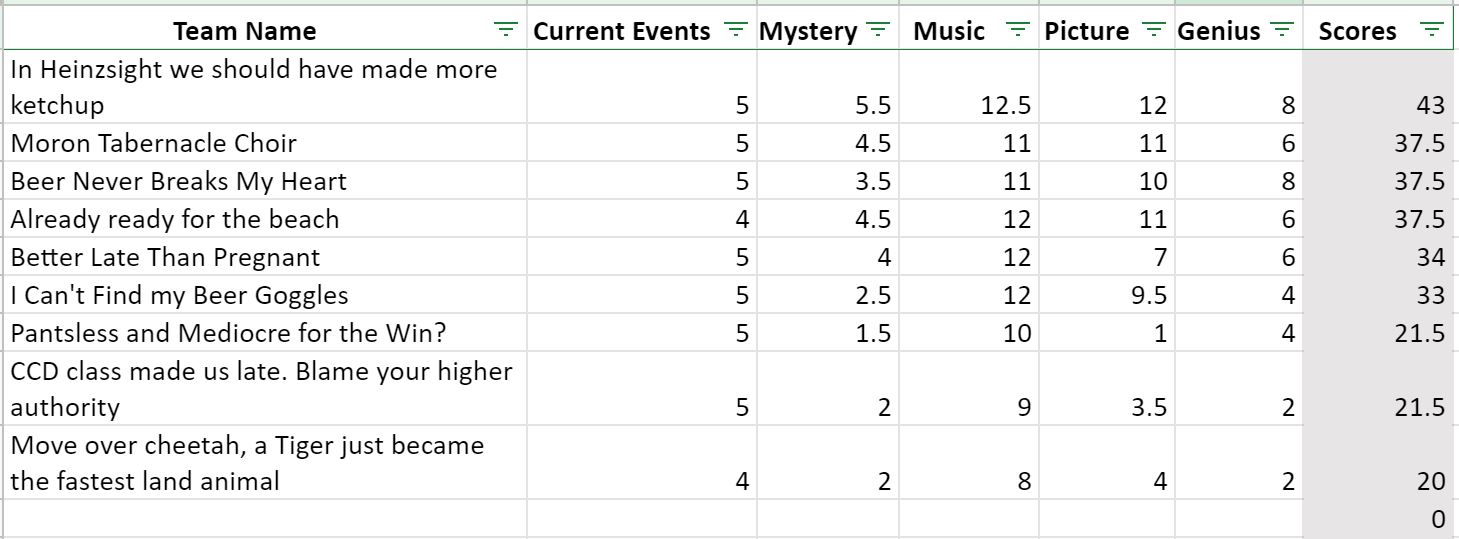Select the score cell showing 0
Viewport: 1459px width, 539px height.
1379,519
